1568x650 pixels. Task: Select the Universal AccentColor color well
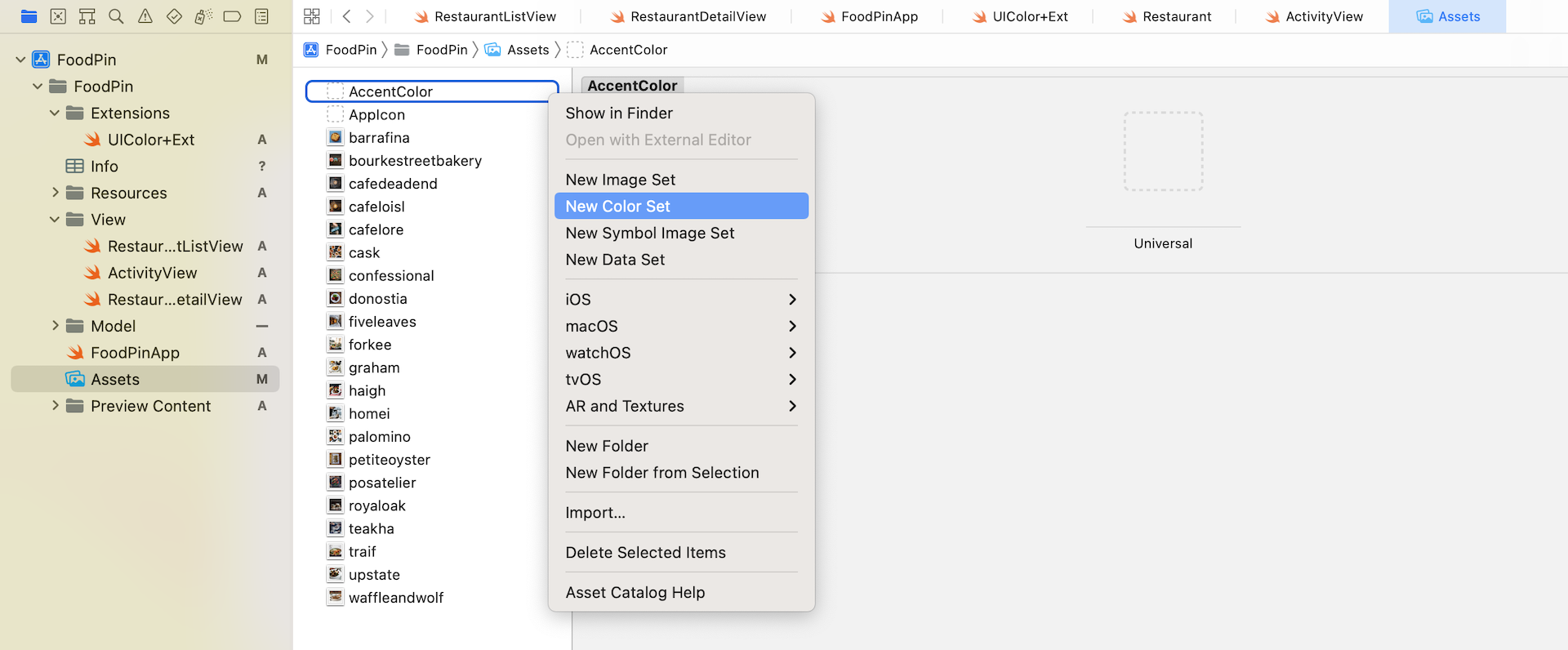pos(1163,152)
